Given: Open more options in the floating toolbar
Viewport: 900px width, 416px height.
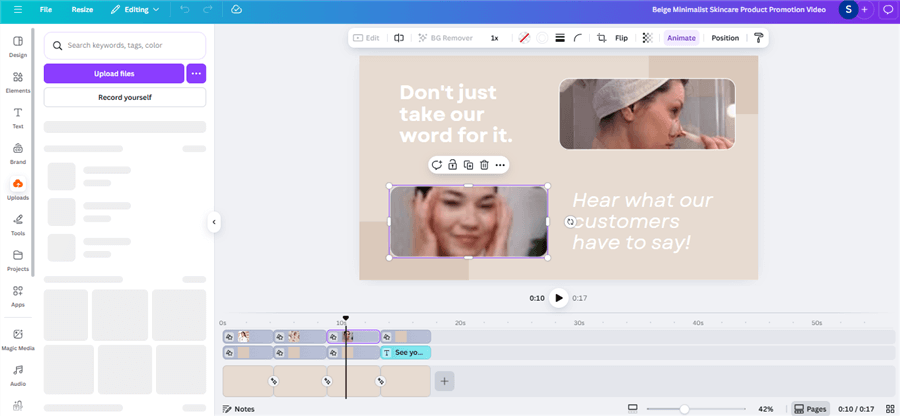Looking at the screenshot, I should (x=500, y=165).
